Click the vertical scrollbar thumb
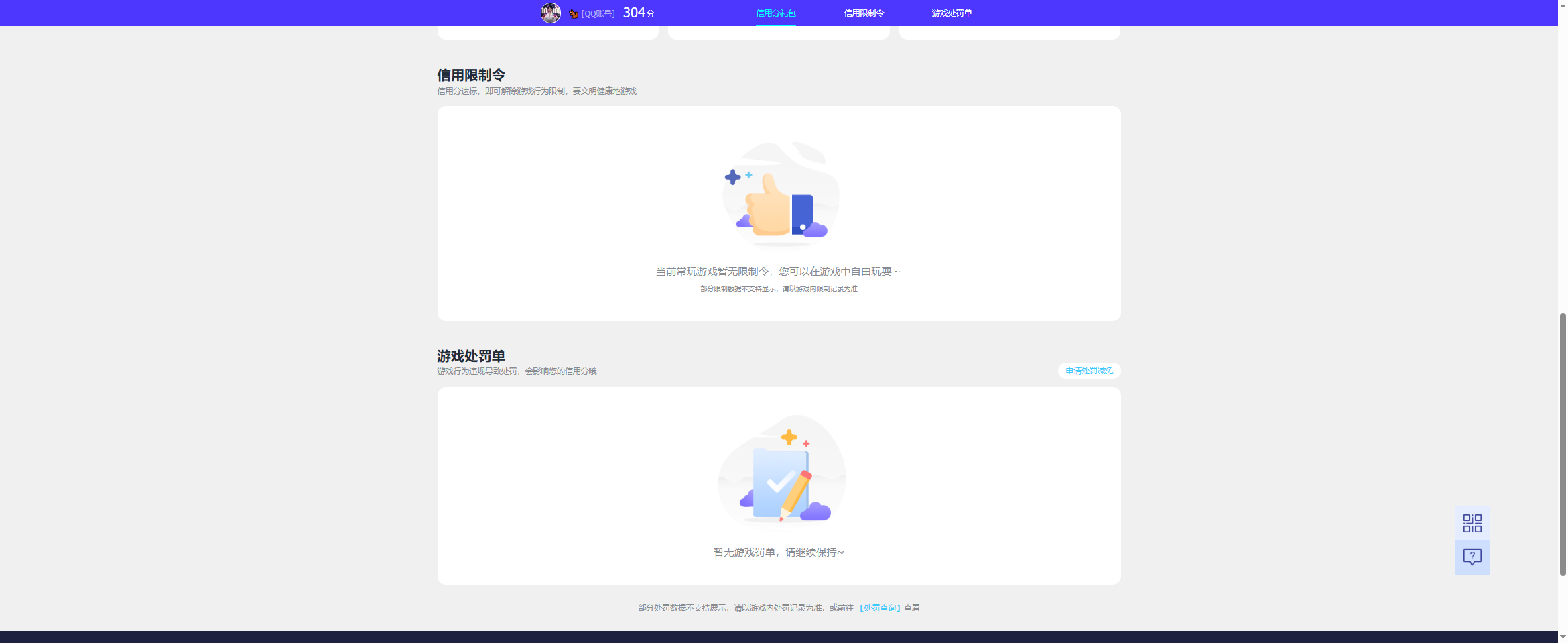The image size is (1568, 643). pos(1563,444)
